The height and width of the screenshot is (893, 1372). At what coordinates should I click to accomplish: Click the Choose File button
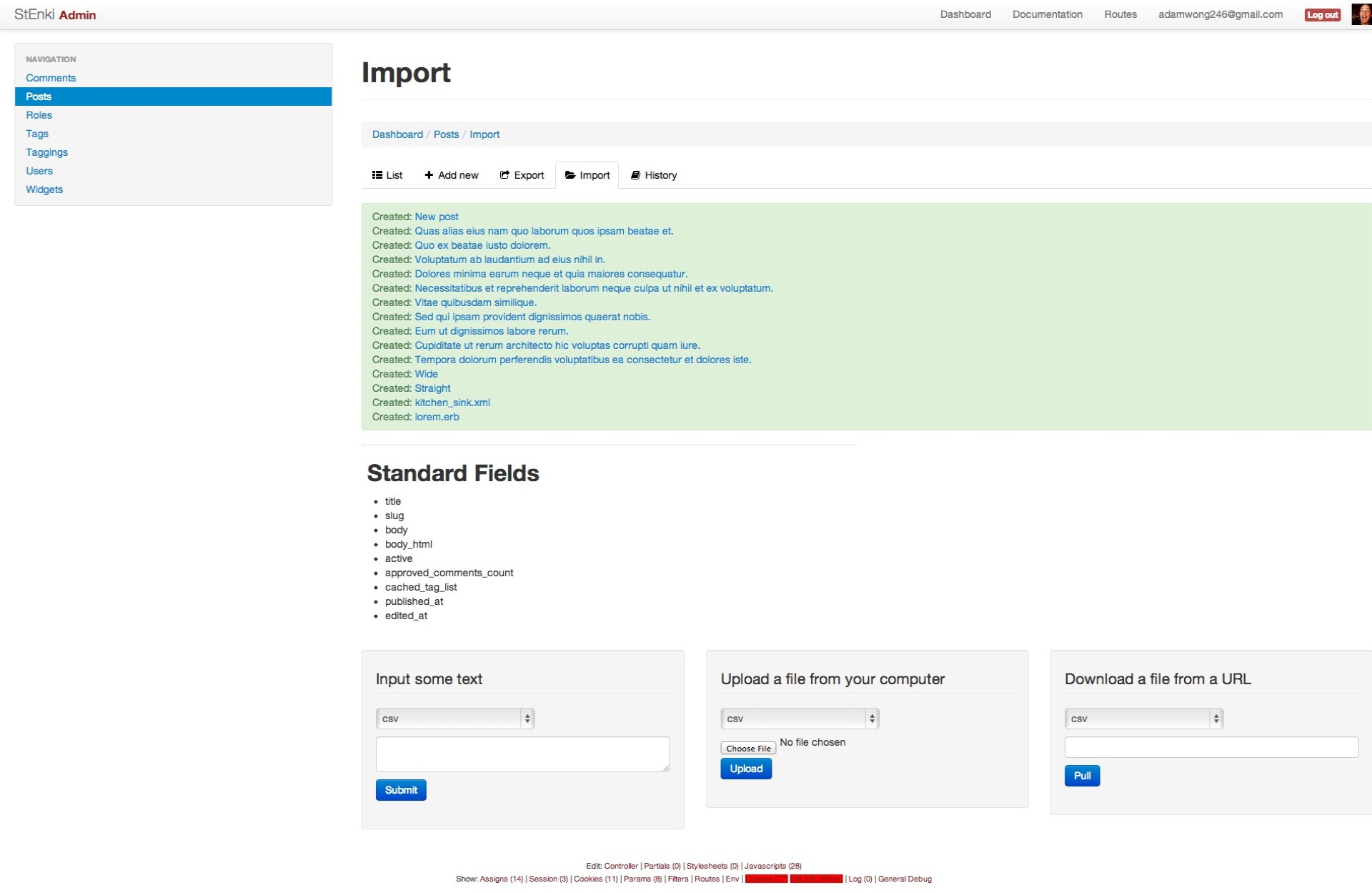tap(748, 749)
